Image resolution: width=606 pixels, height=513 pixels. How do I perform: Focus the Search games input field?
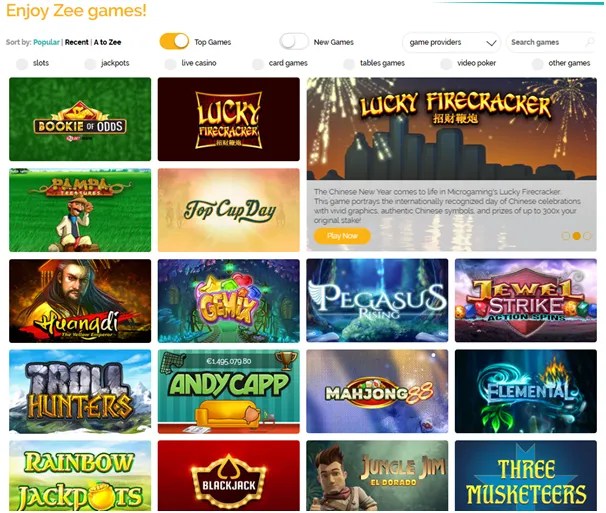(547, 42)
